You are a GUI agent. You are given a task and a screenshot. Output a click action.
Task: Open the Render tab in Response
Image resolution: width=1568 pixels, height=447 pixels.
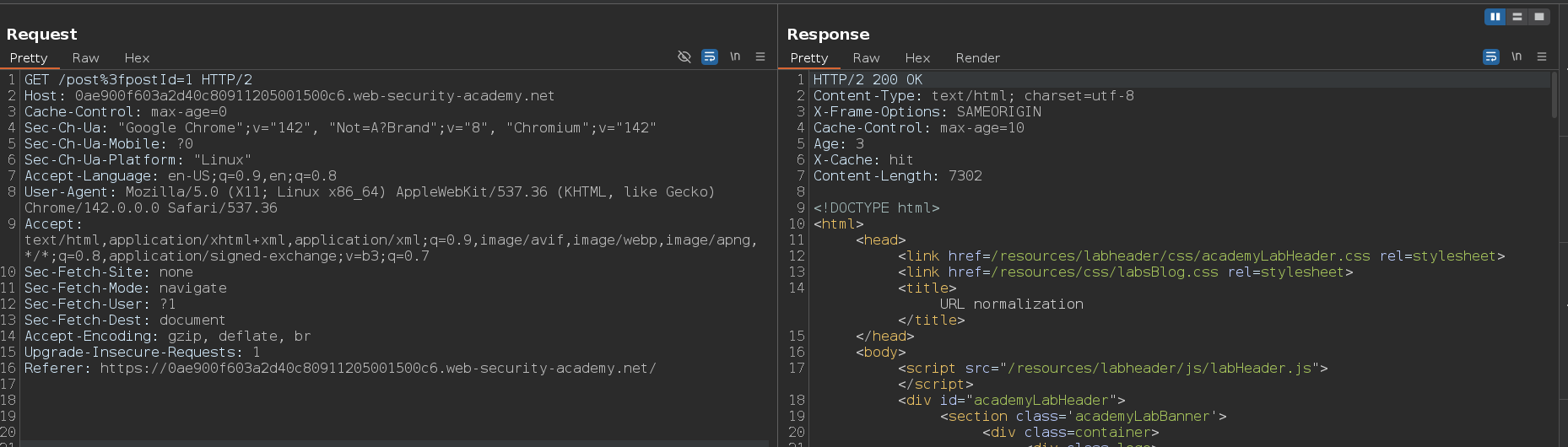[977, 58]
